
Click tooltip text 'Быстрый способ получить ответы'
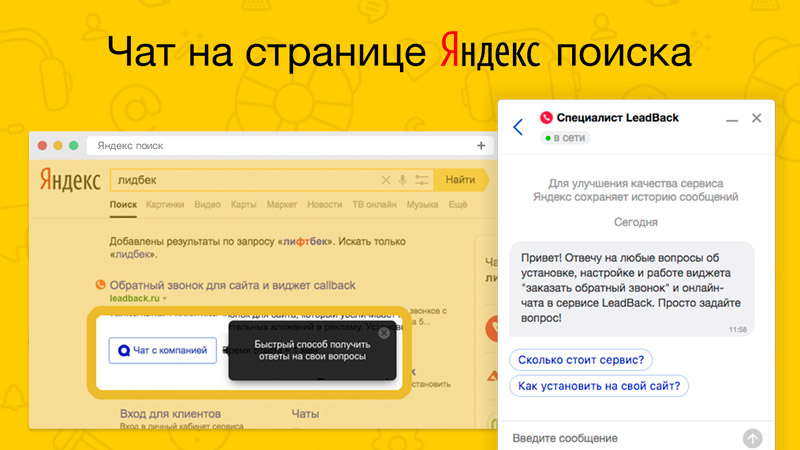pyautogui.click(x=312, y=350)
